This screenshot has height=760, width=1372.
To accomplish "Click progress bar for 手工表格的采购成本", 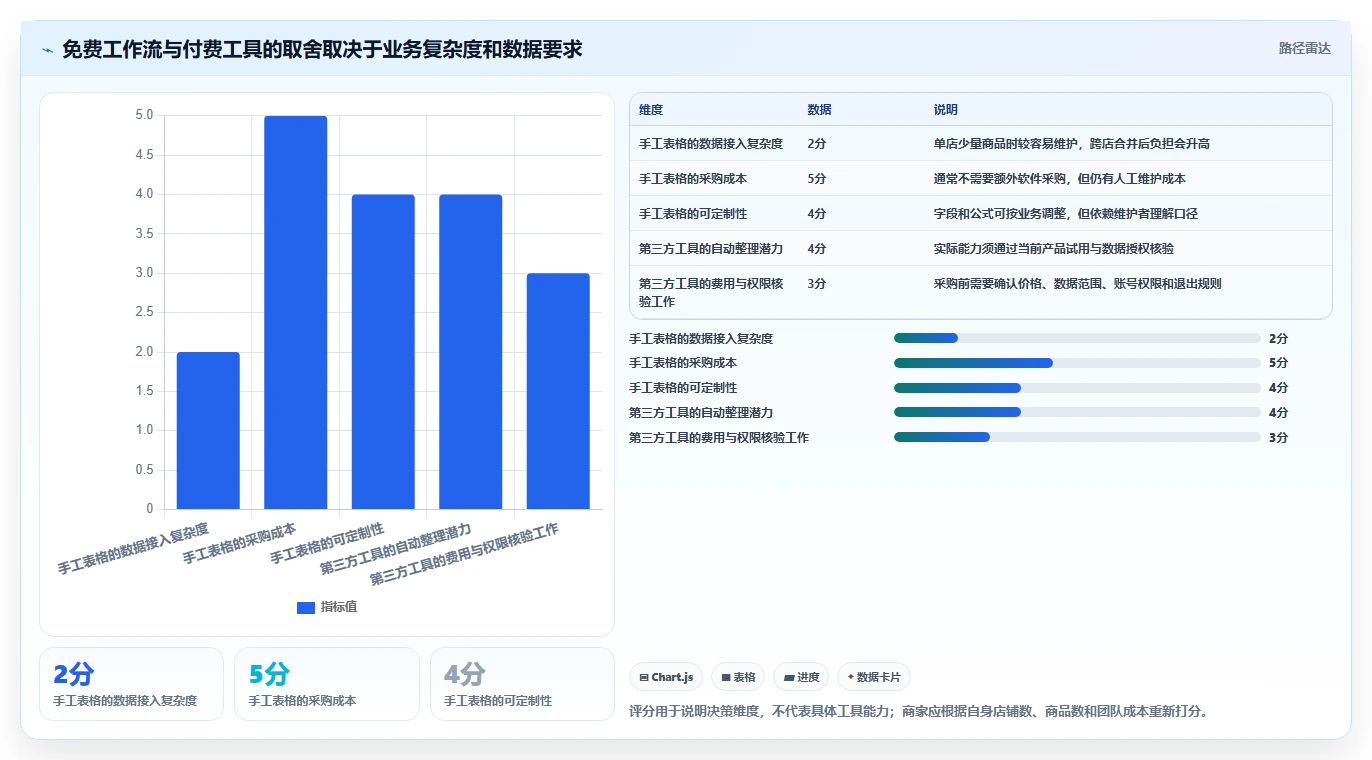I will point(1077,363).
